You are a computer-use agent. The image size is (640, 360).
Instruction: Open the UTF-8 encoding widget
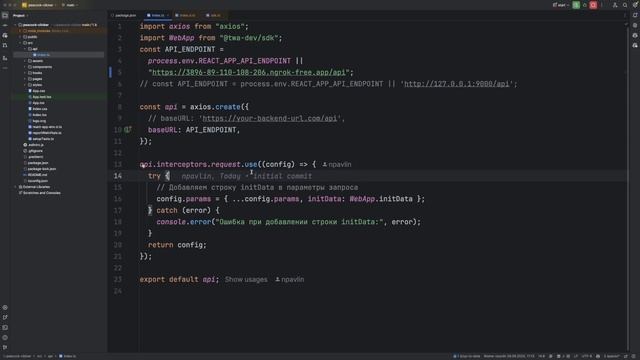586,356
